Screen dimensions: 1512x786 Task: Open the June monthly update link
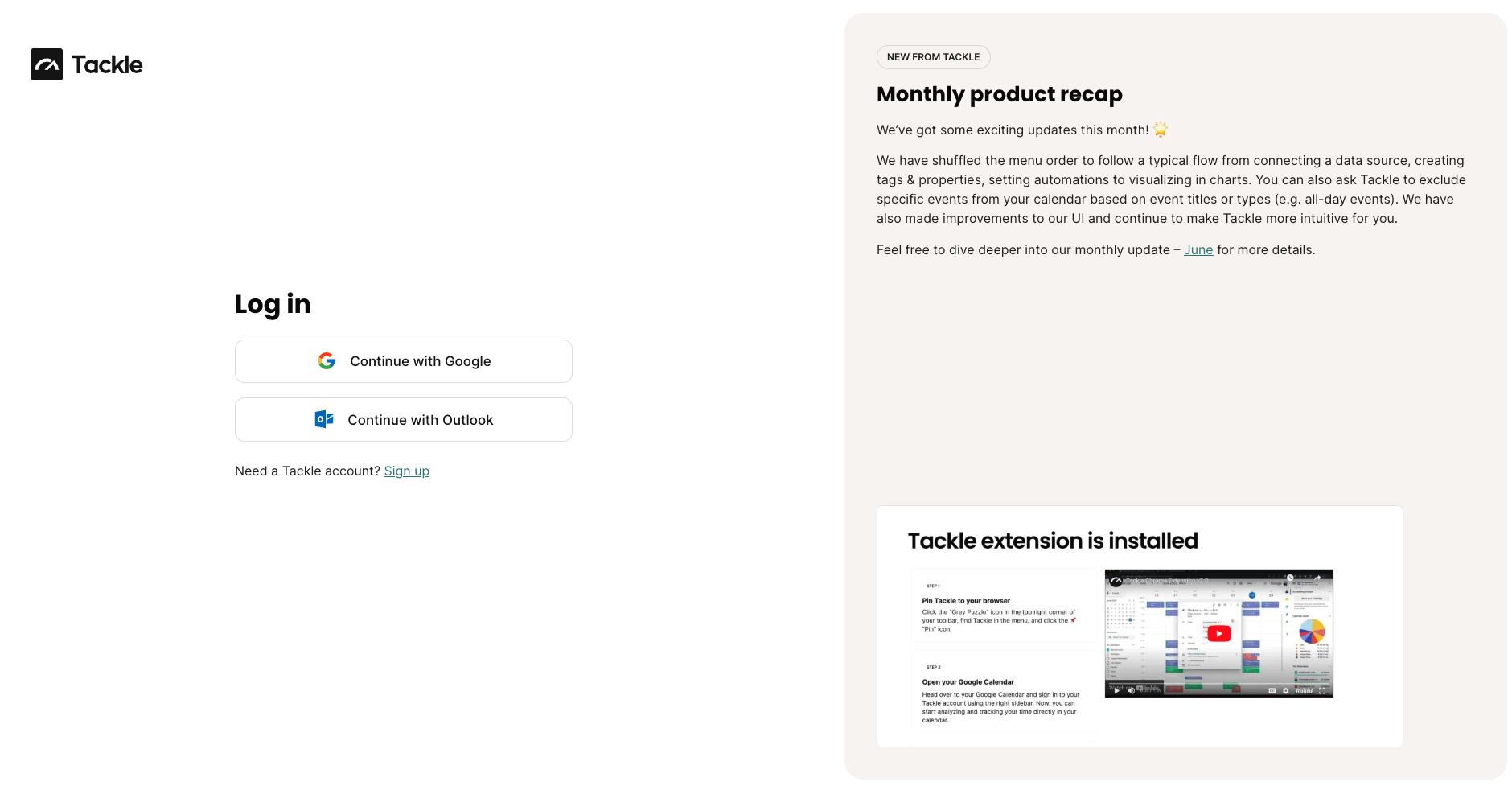pyautogui.click(x=1198, y=249)
